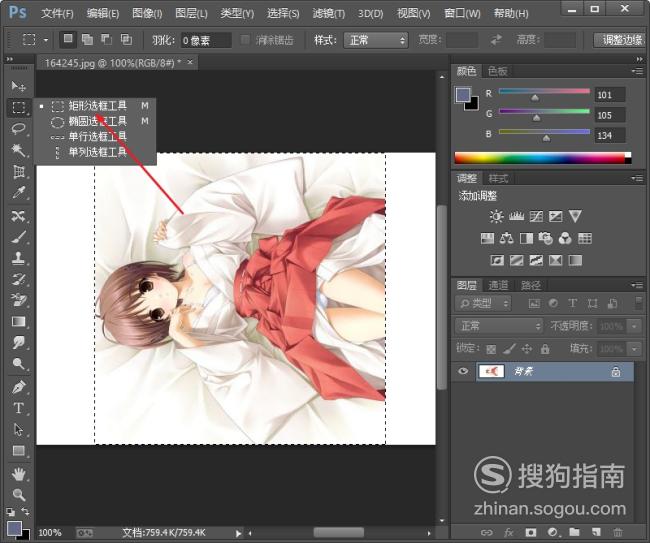Open the status bar info arrow

238,533
